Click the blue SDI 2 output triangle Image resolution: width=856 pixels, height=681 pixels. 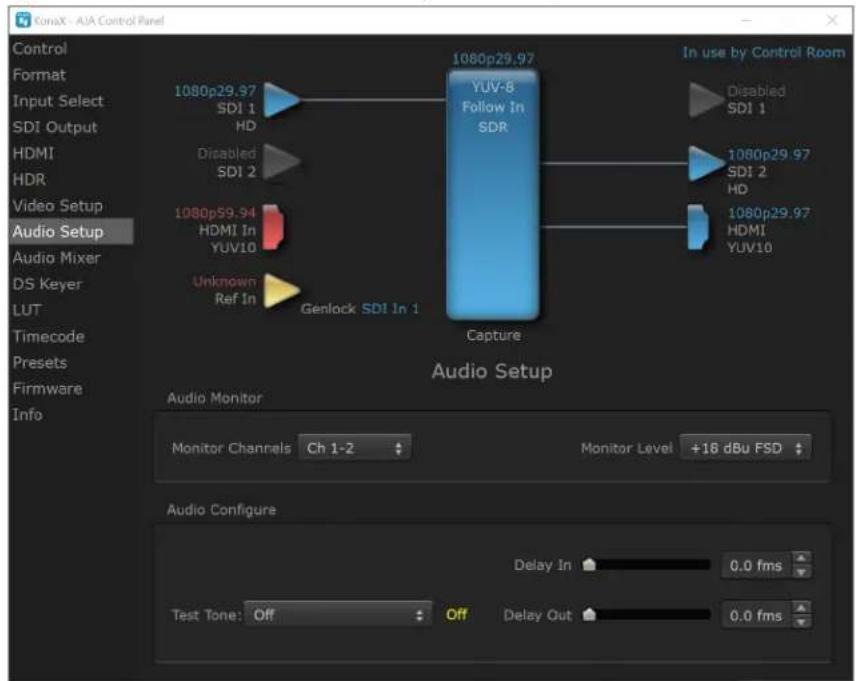706,163
